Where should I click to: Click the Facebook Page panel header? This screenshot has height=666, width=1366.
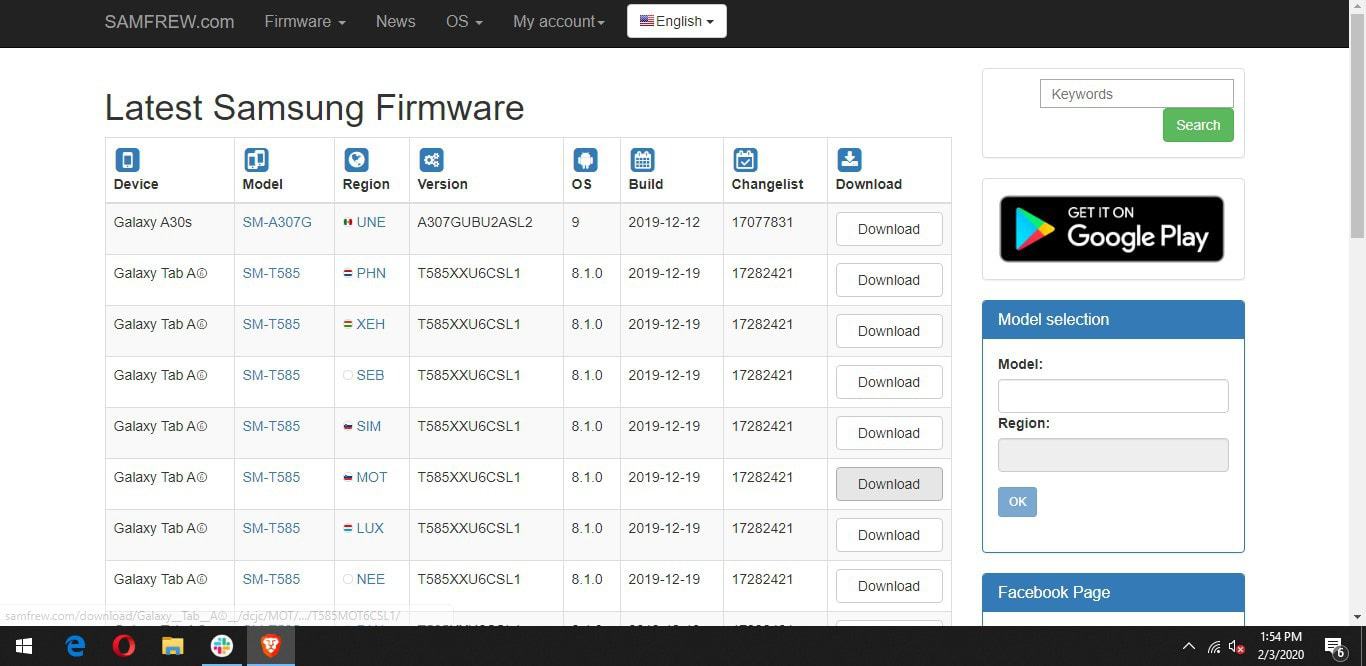1113,592
